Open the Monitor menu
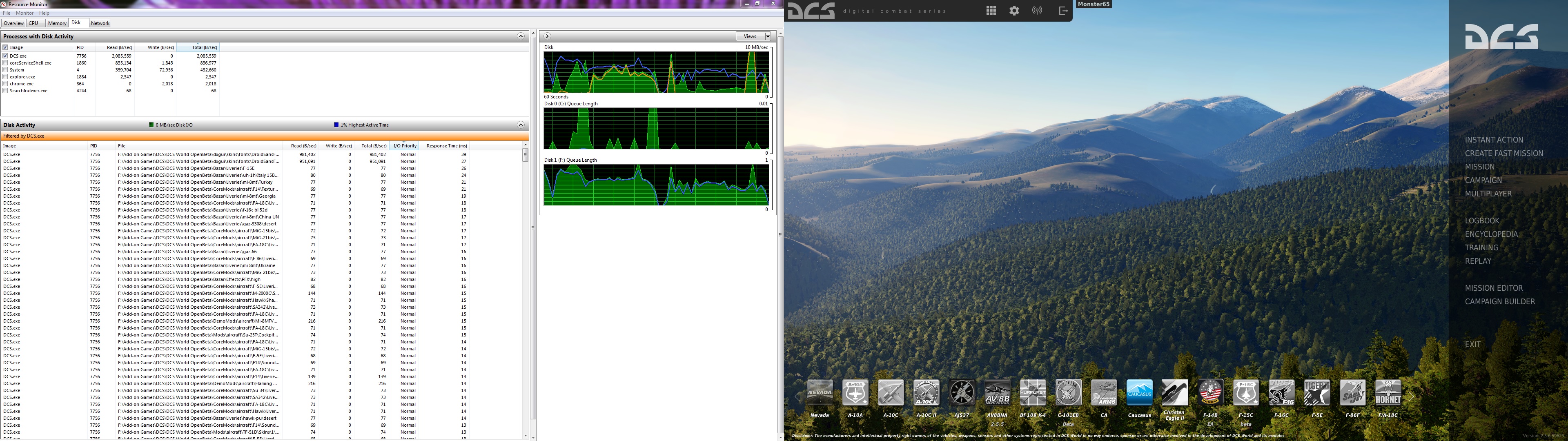Image resolution: width=1568 pixels, height=441 pixels. 25,13
